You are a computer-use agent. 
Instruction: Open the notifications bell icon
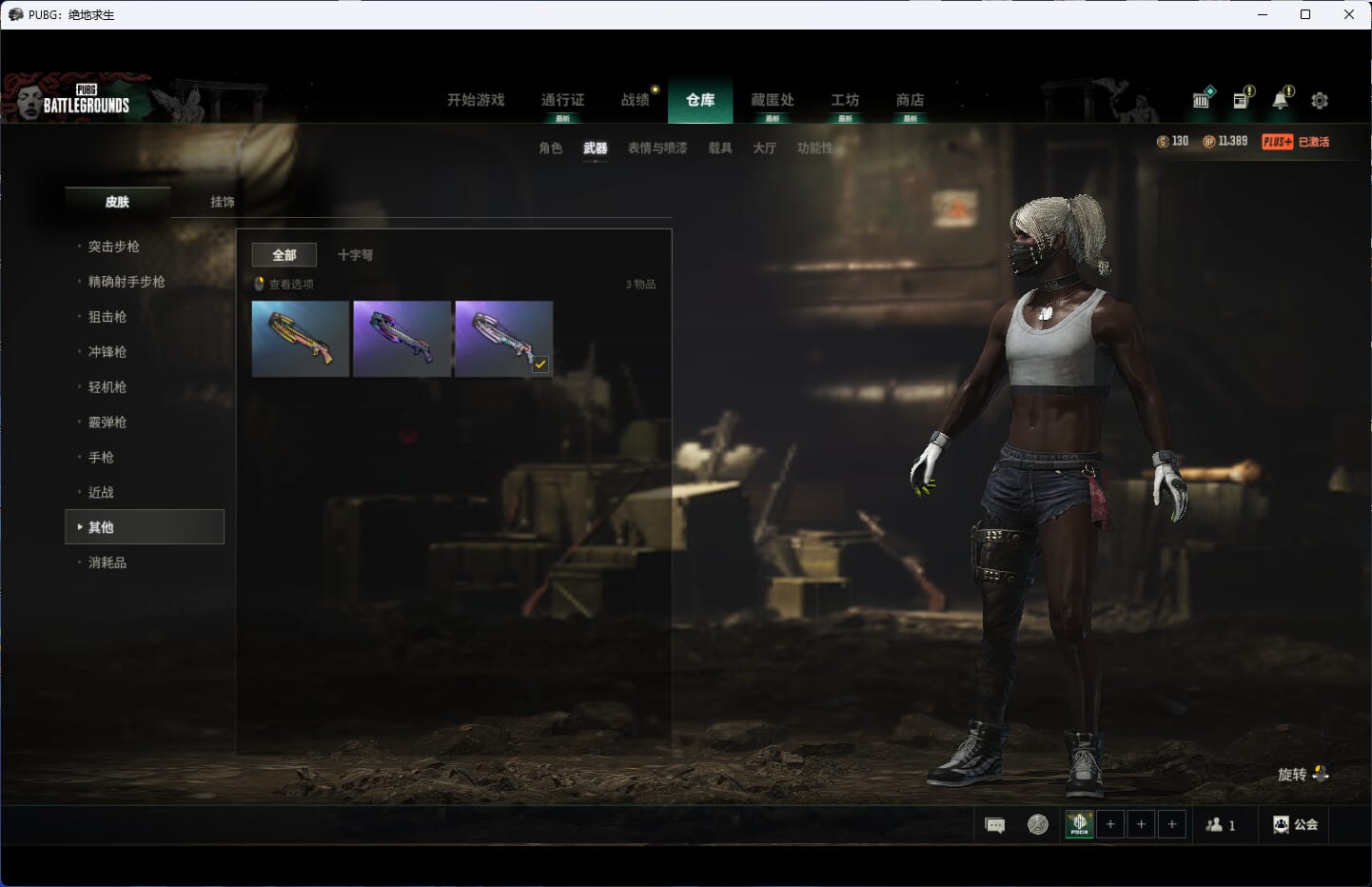point(1282,98)
